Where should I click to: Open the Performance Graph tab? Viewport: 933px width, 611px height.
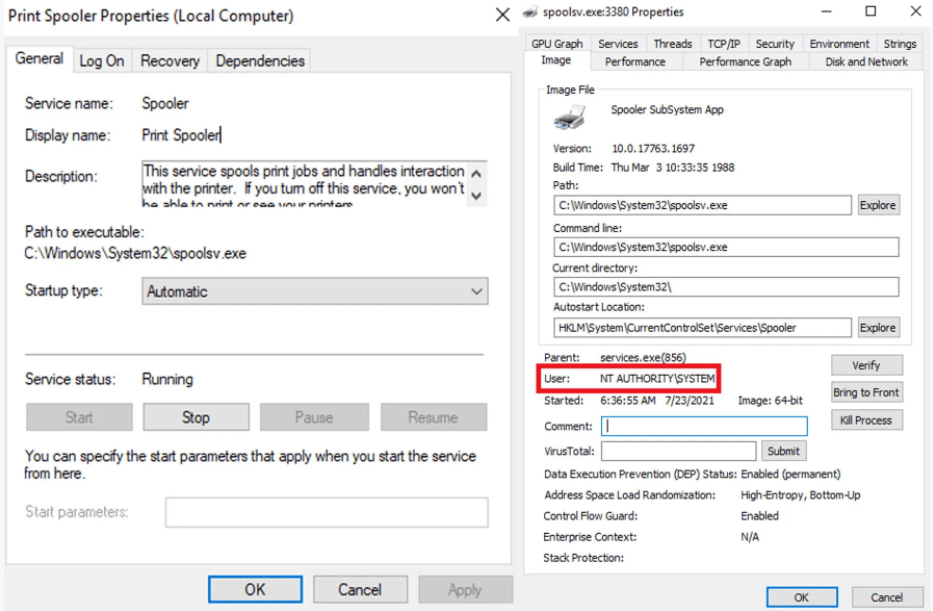(745, 62)
